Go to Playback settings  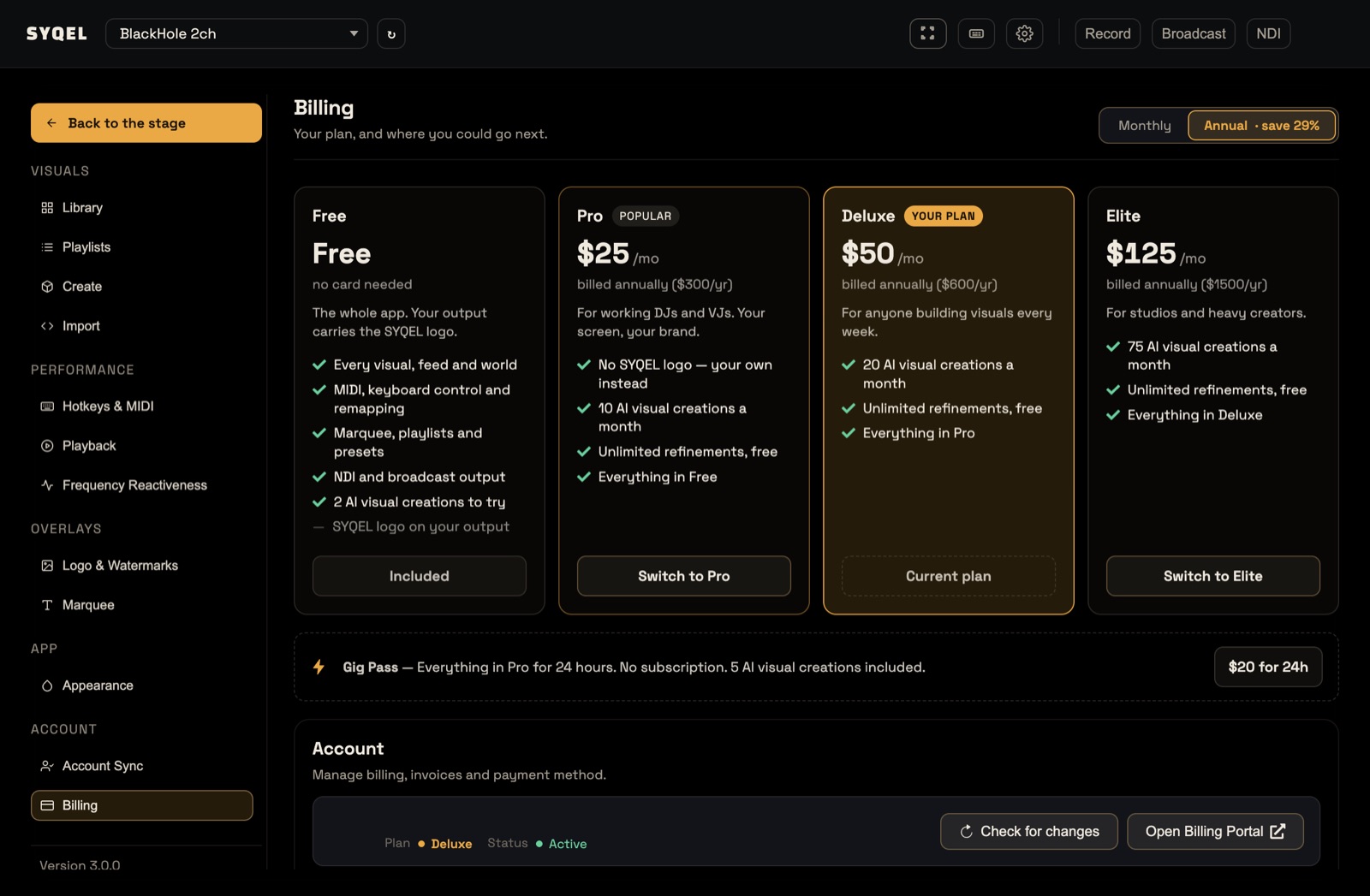pyautogui.click(x=142, y=446)
